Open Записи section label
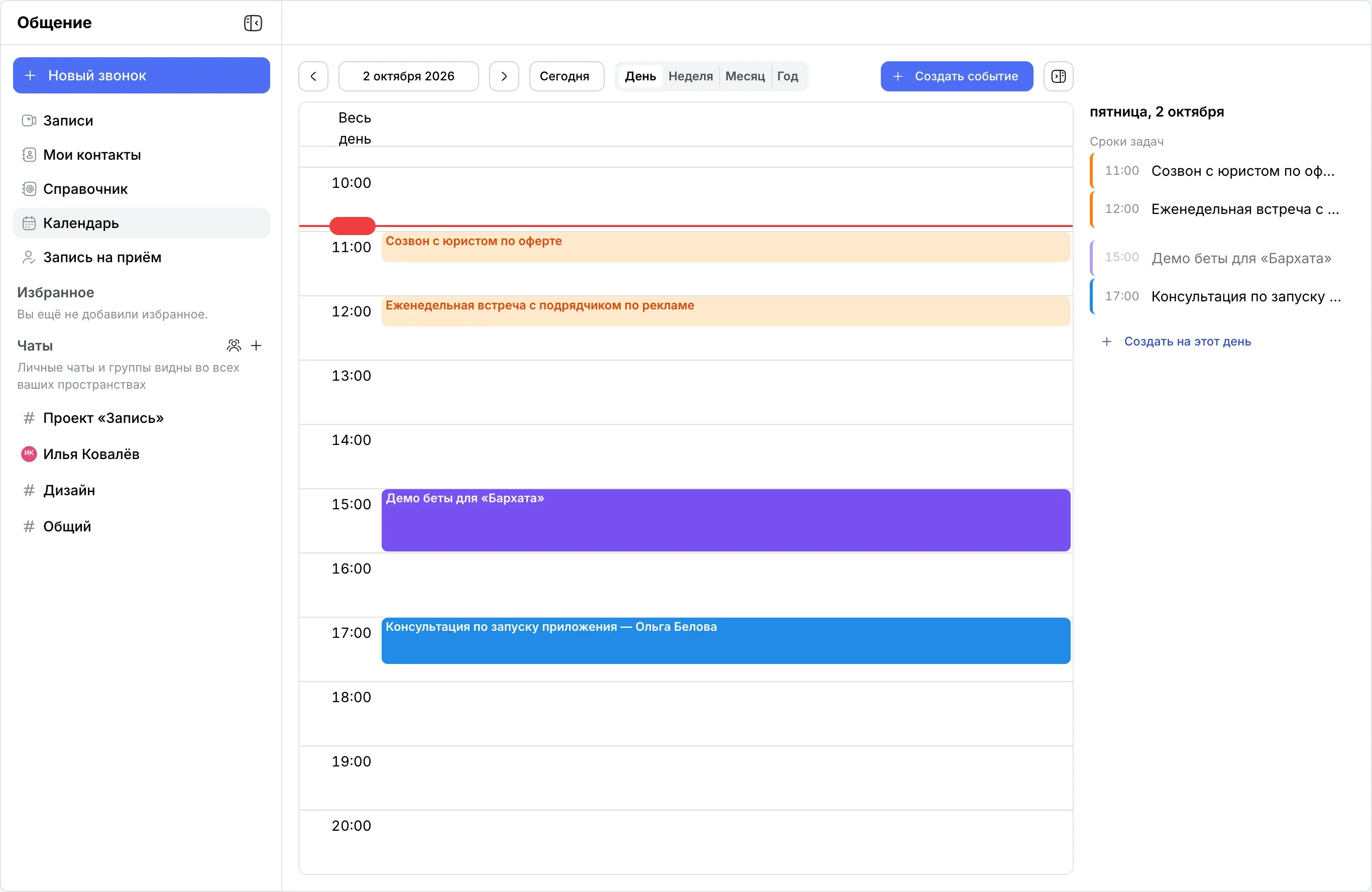Screen dimensions: 1372x892 pyautogui.click(x=68, y=121)
